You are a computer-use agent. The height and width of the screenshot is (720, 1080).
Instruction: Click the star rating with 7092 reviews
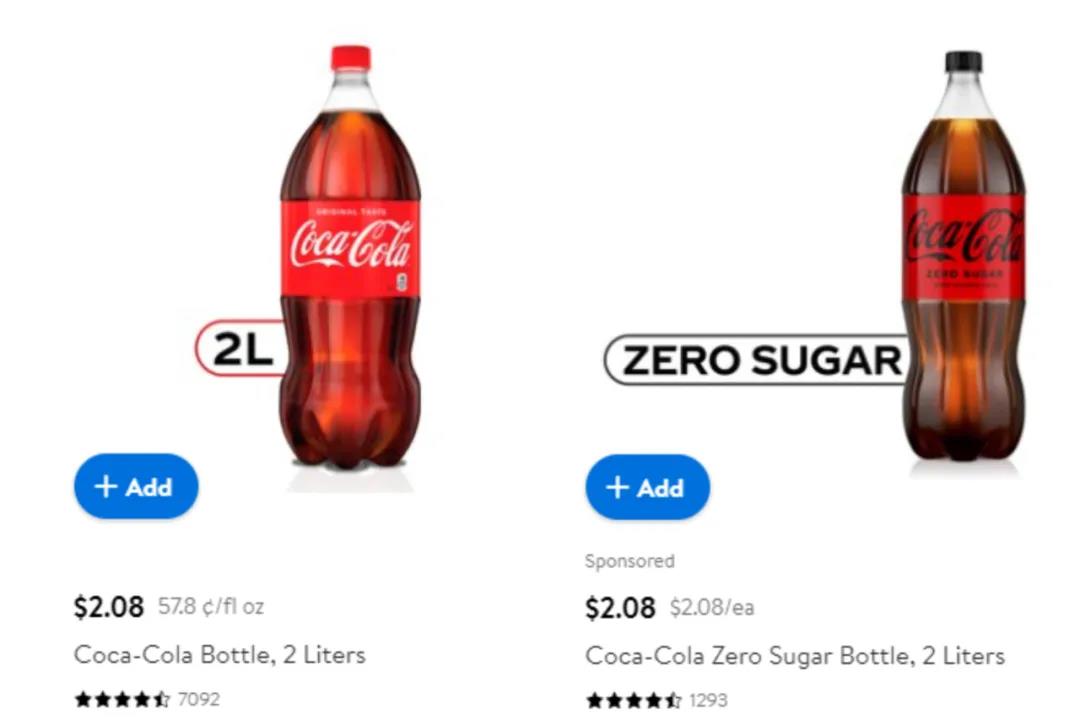(x=122, y=699)
